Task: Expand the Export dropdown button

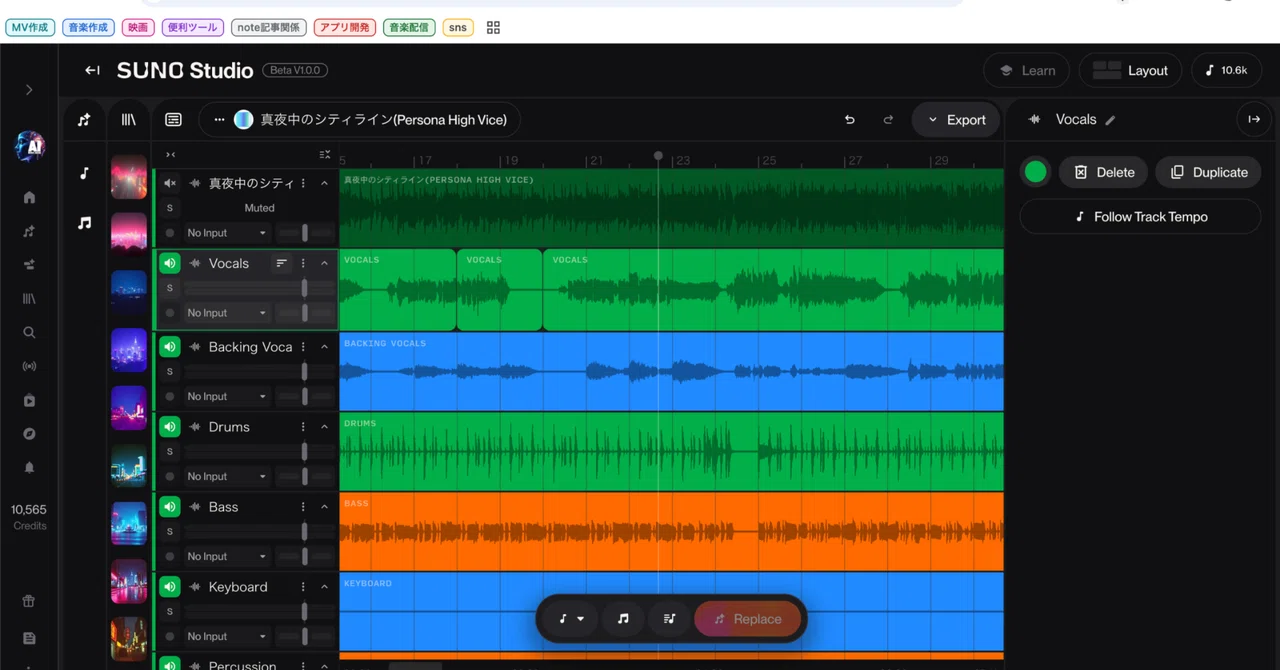Action: pyautogui.click(x=956, y=120)
